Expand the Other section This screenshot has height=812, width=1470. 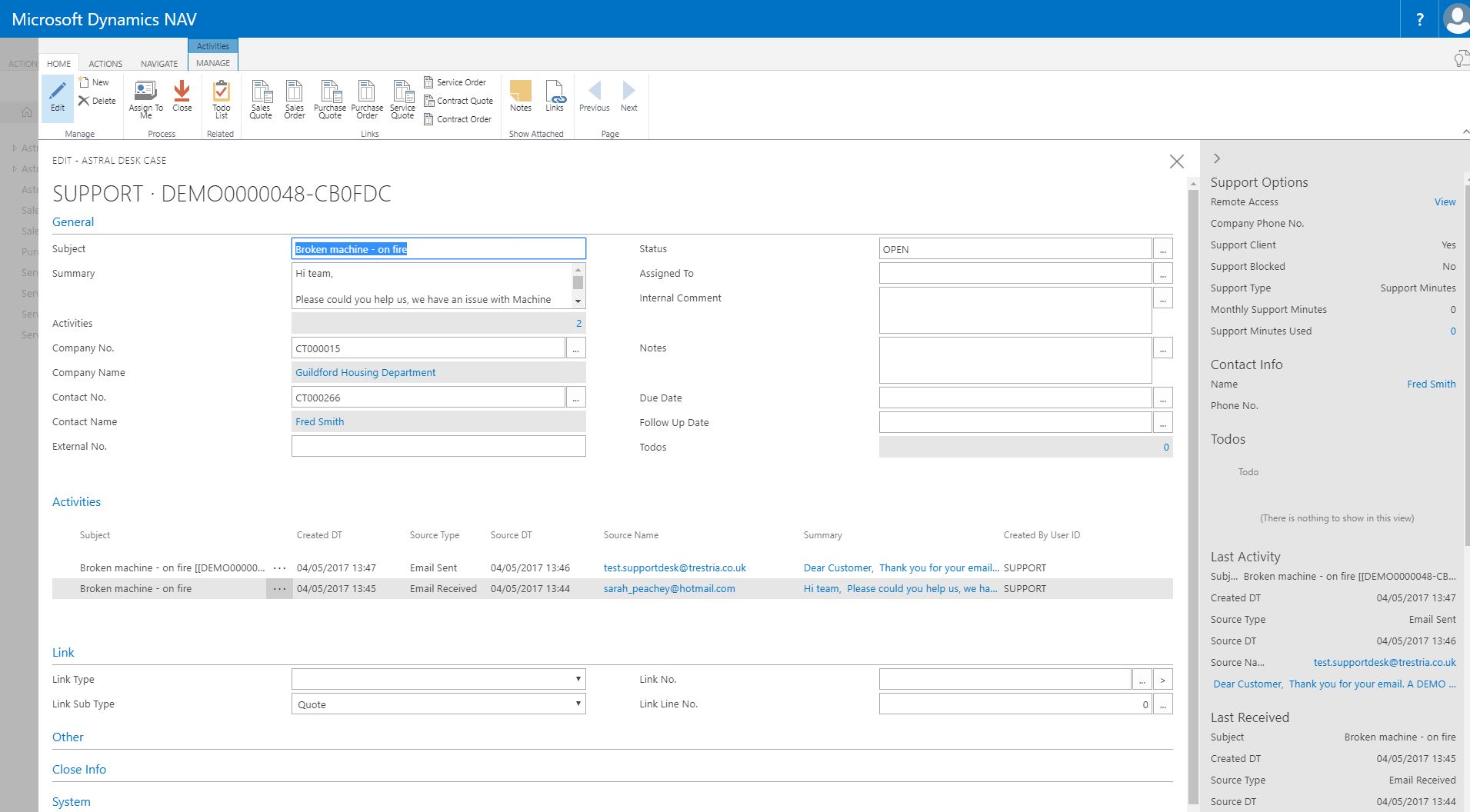click(x=68, y=737)
